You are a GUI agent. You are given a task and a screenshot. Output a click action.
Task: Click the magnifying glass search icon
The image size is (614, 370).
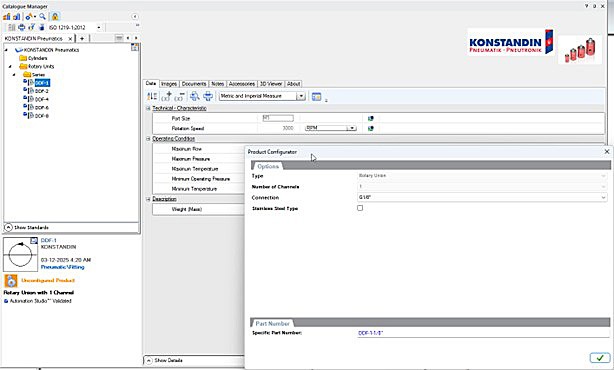[x=42, y=16]
